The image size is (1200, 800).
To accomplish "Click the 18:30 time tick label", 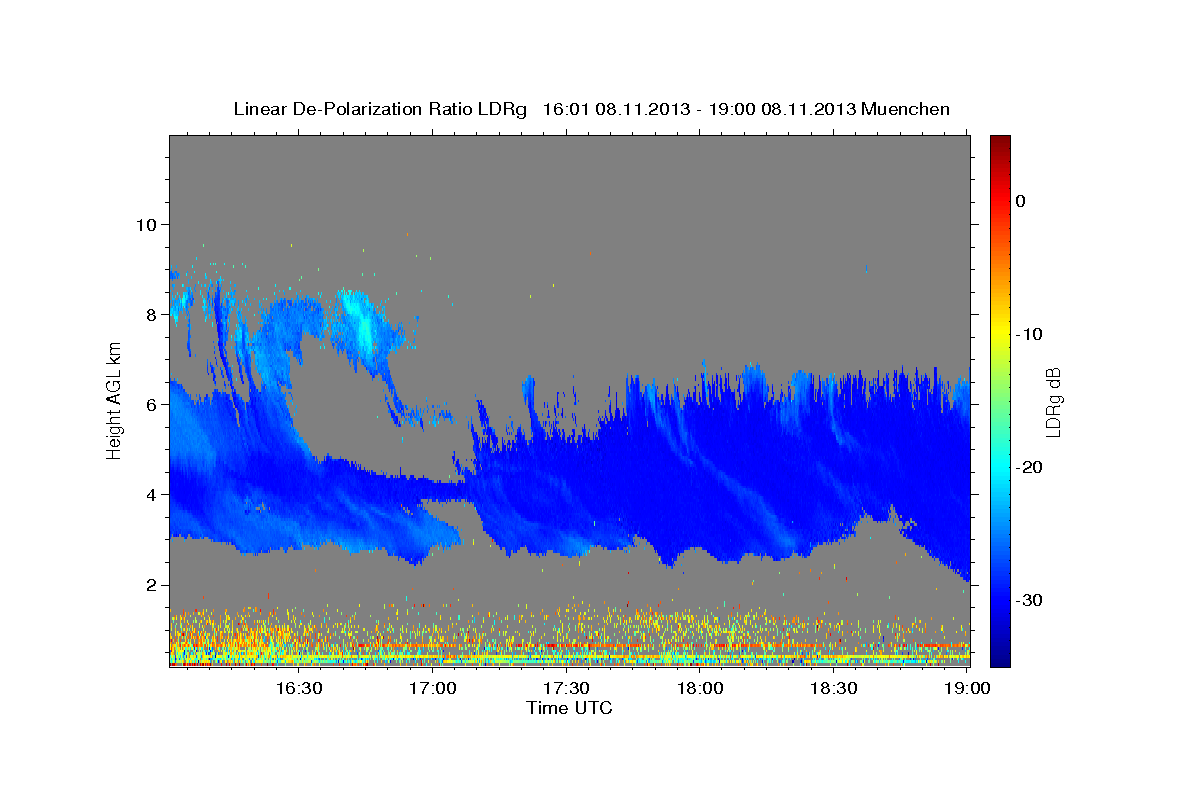I will tap(834, 689).
